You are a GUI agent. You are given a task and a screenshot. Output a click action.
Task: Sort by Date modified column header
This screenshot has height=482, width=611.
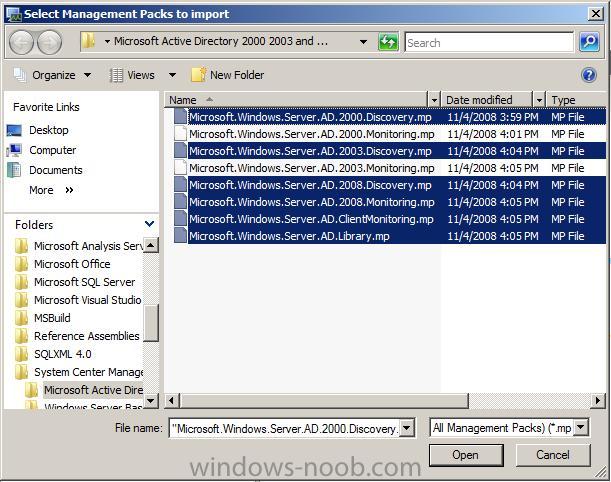coord(486,100)
